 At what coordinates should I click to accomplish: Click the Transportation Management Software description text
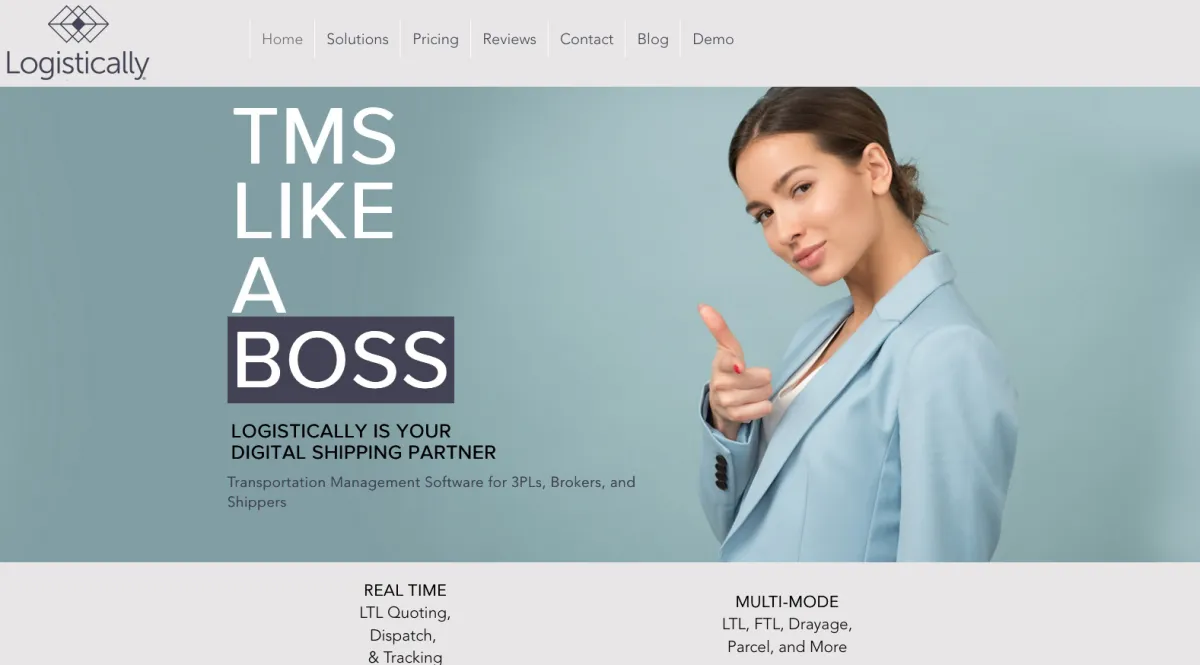tap(431, 491)
